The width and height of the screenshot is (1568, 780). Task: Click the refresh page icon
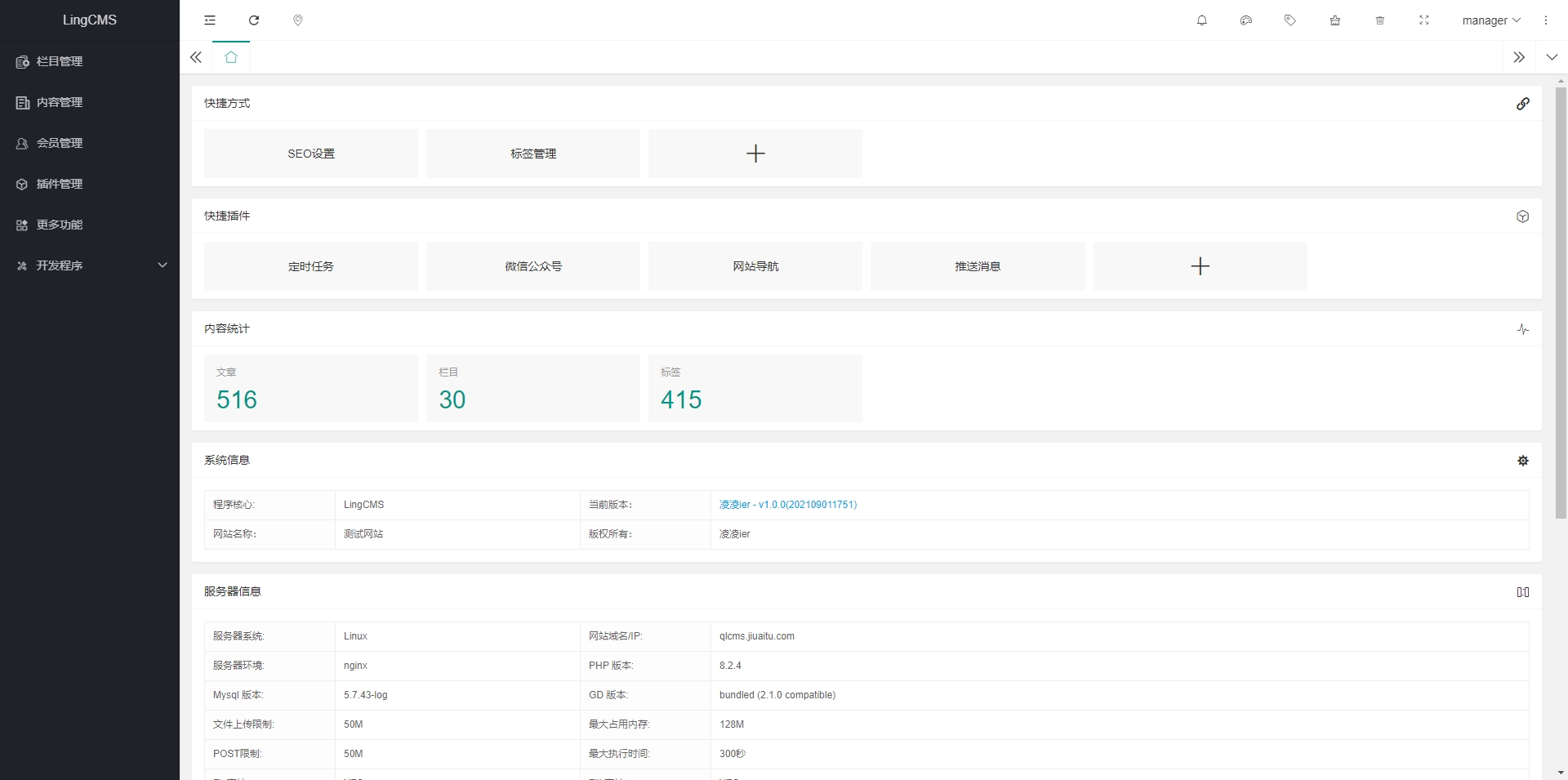[254, 20]
